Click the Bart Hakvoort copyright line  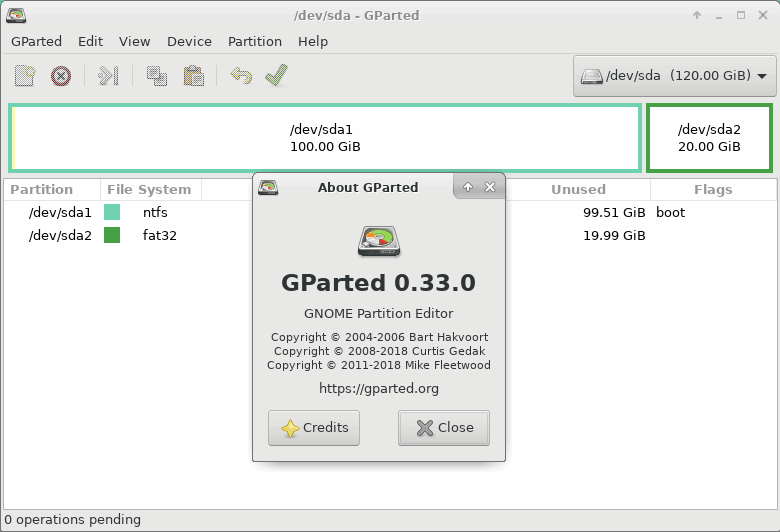point(379,337)
